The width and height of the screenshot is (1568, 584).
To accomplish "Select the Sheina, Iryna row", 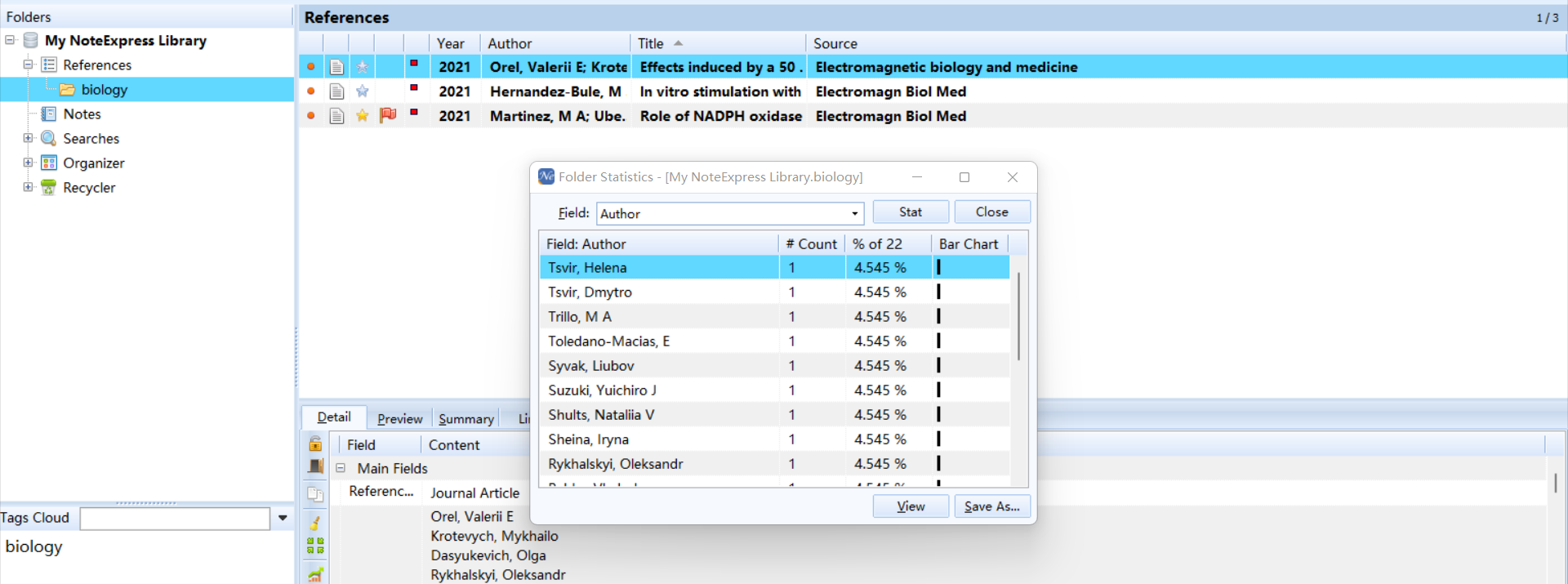I will point(774,439).
